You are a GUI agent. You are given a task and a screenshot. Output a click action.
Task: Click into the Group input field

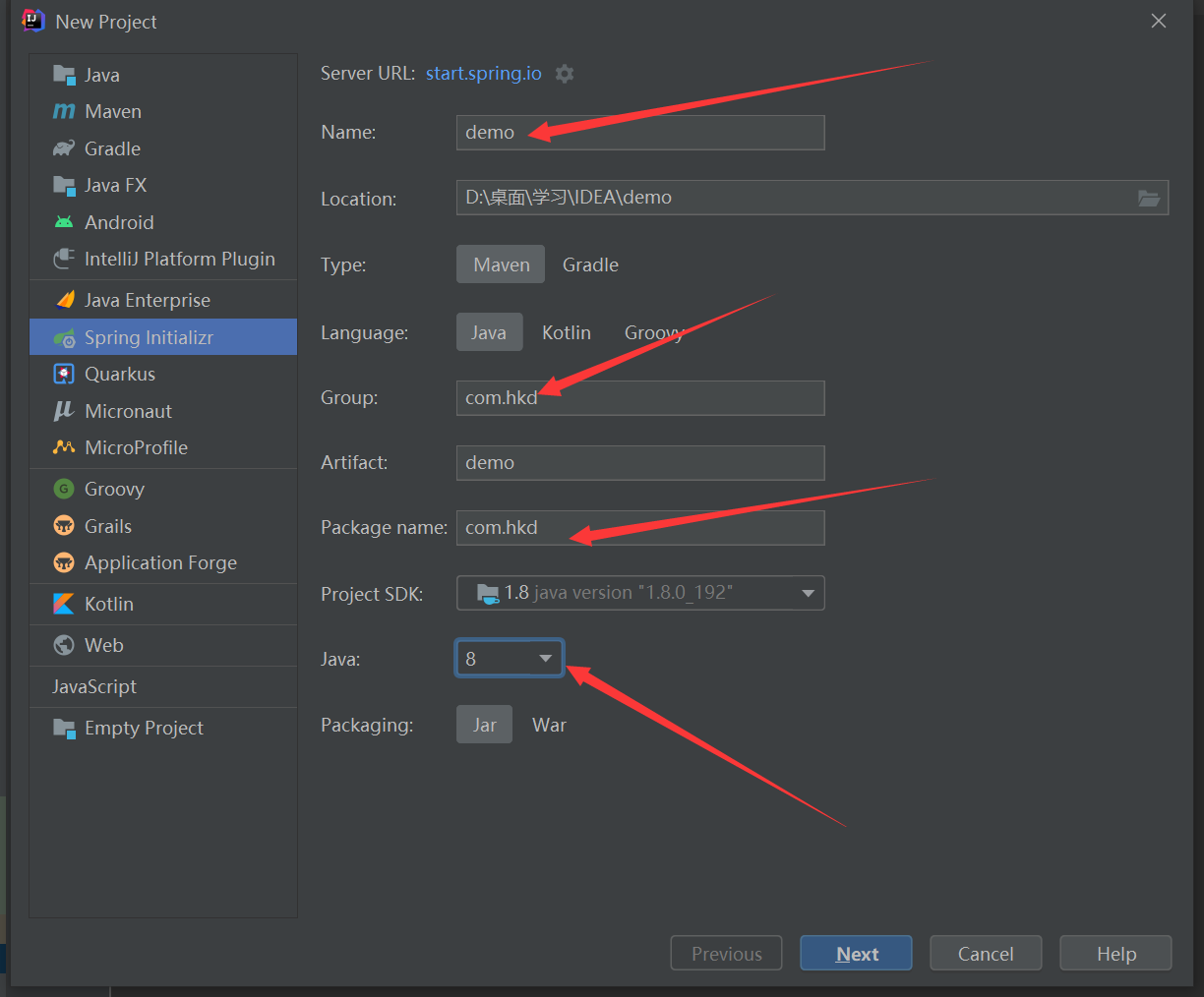(640, 398)
